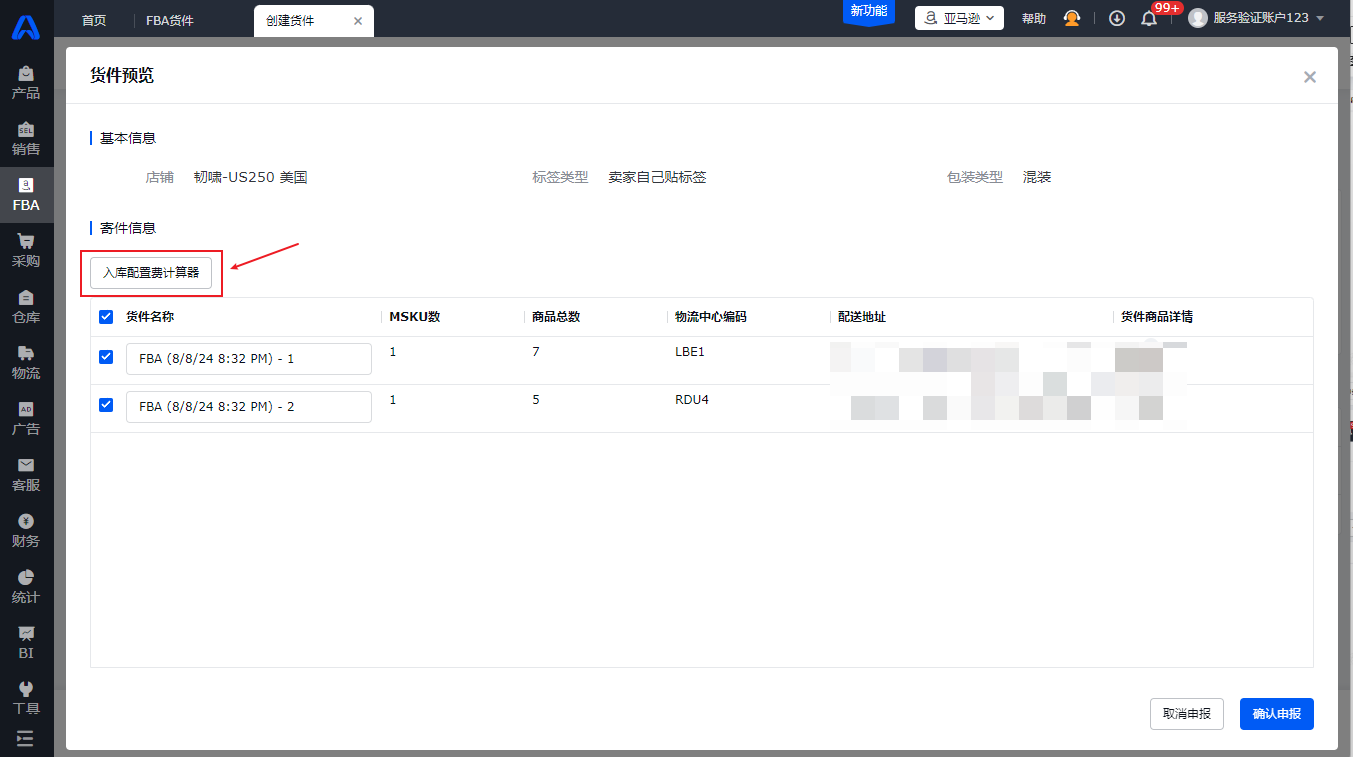This screenshot has height=757, width=1353.
Task: Click 确认申报 button
Action: pyautogui.click(x=1277, y=714)
